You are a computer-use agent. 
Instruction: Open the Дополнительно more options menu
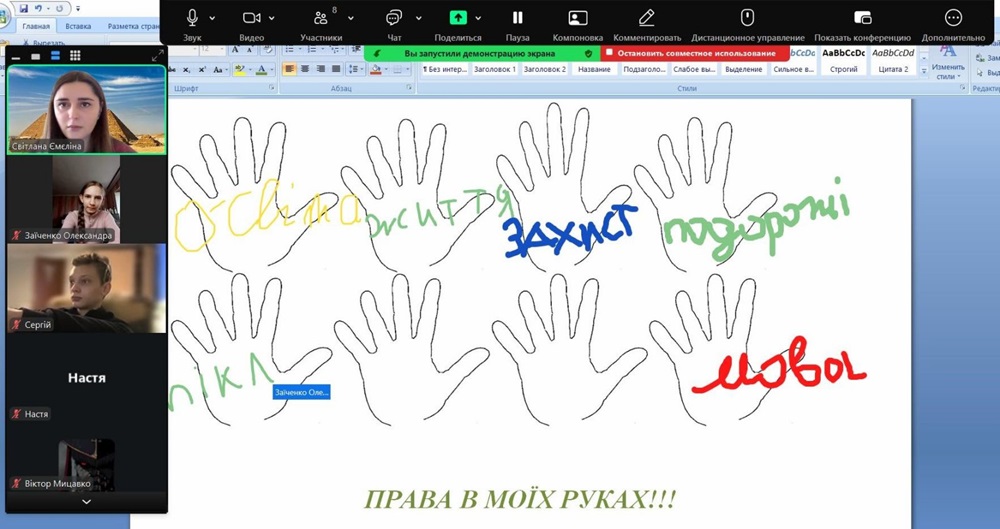tap(953, 18)
